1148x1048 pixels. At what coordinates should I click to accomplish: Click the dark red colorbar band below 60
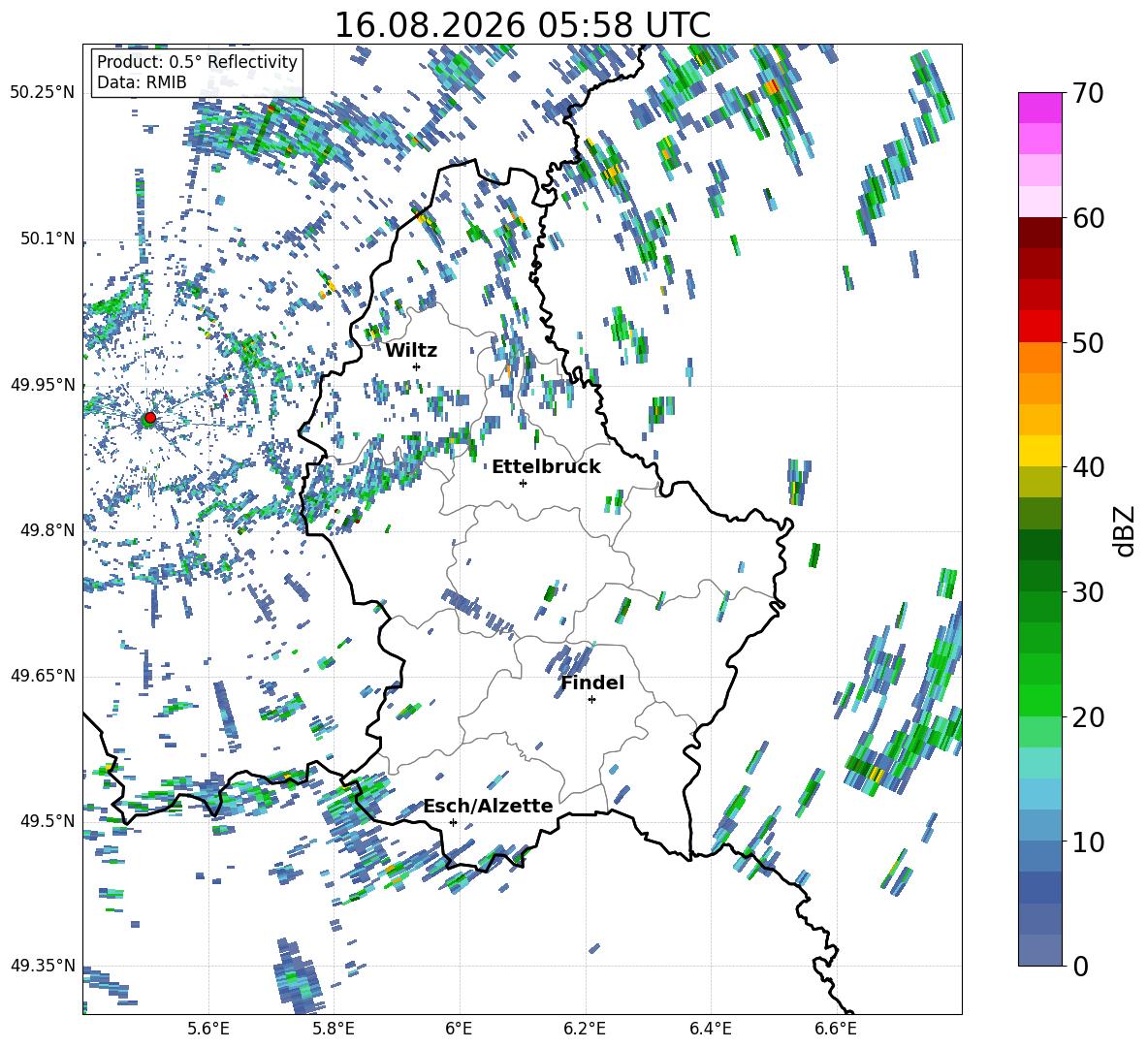coord(1039,234)
